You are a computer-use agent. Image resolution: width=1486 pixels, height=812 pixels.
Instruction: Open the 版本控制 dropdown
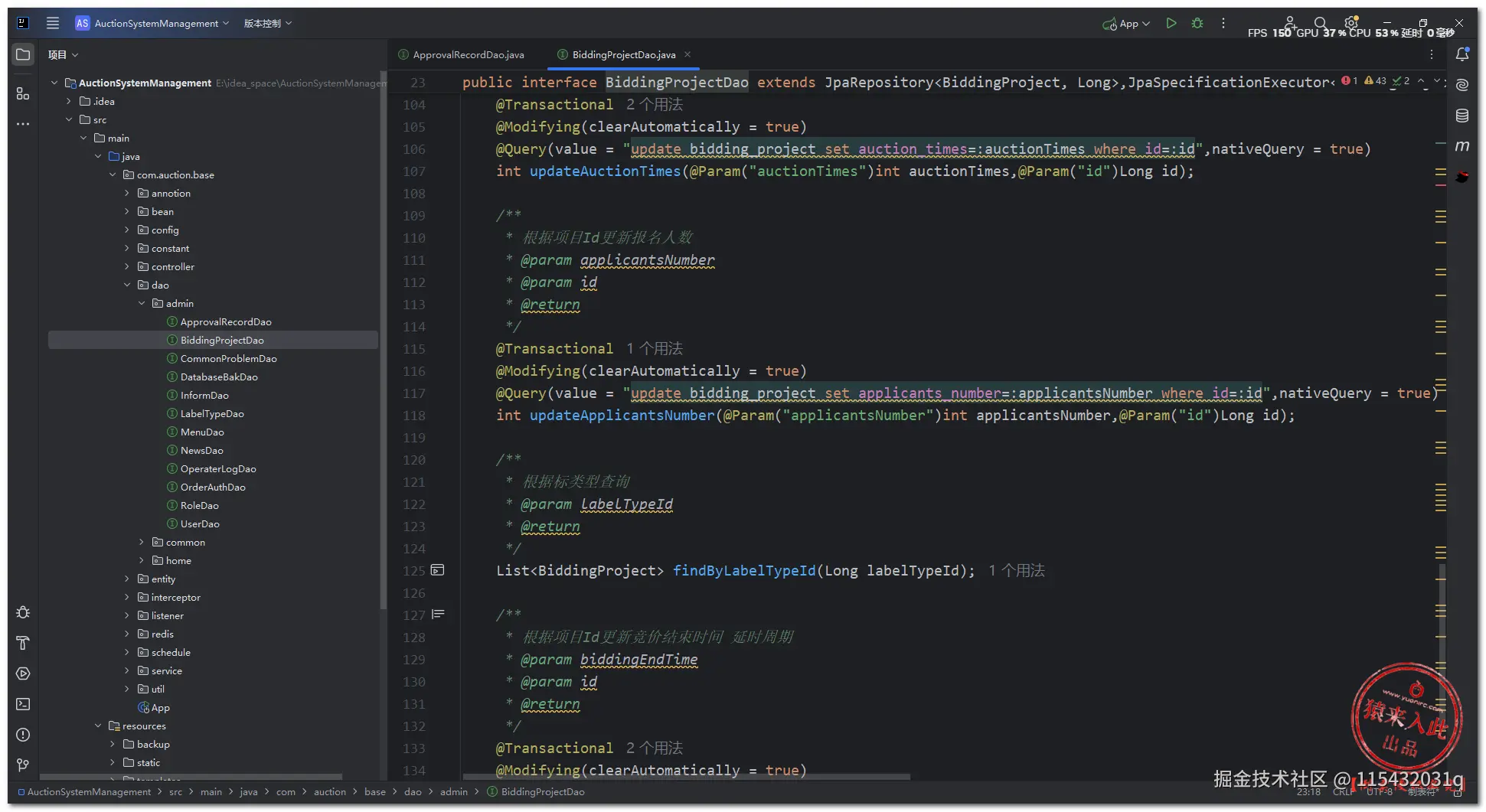coord(268,23)
